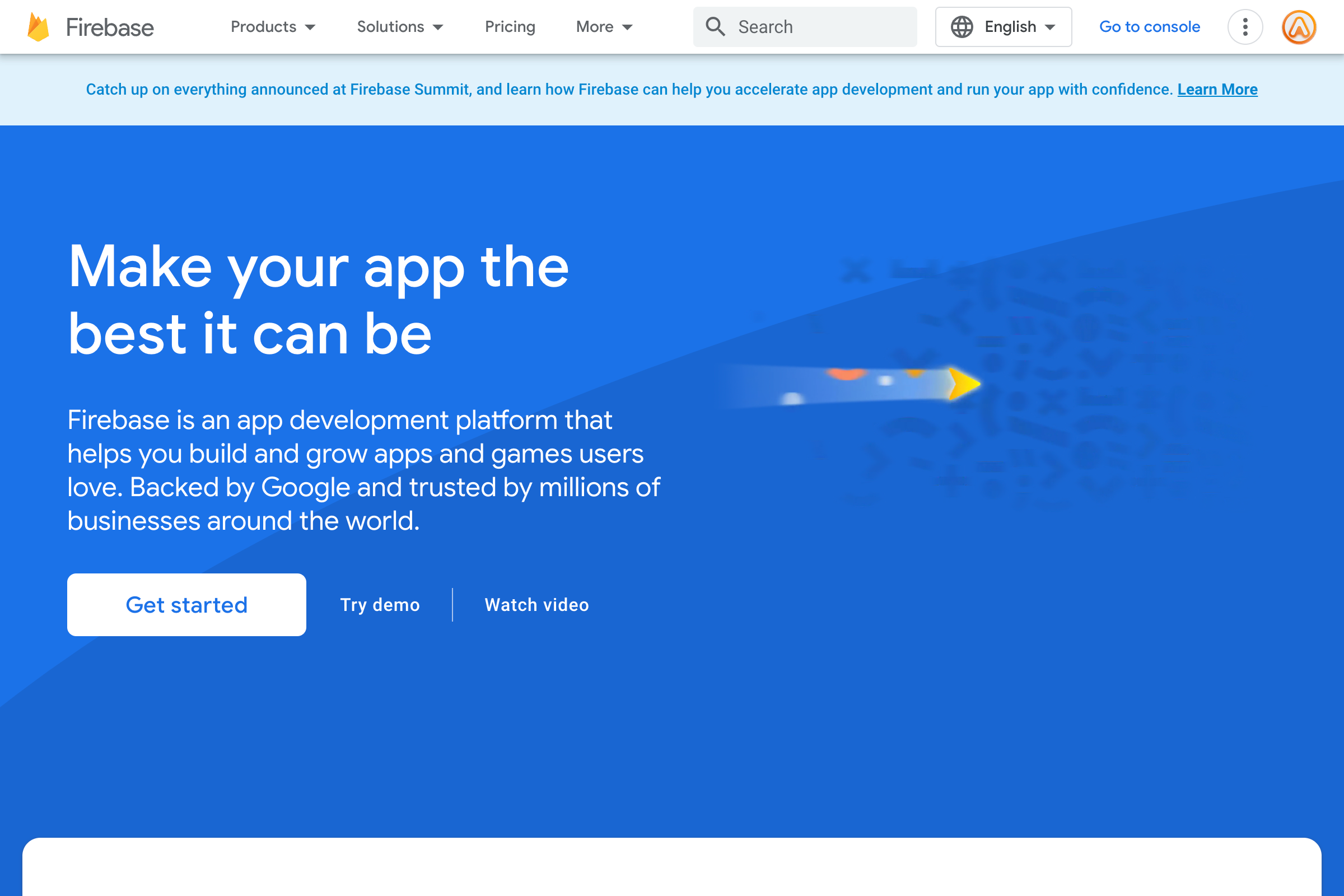
Task: Open the More navigation dropdown
Action: 604,27
